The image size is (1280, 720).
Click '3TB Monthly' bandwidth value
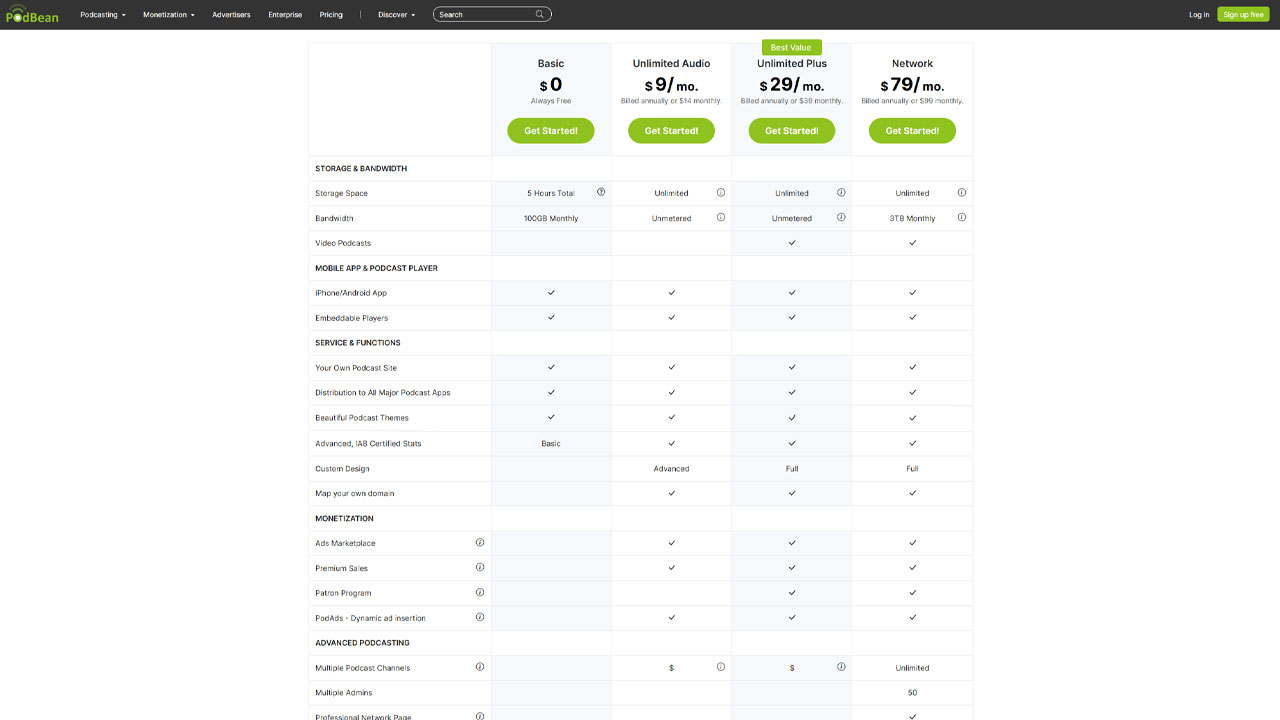(x=912, y=218)
